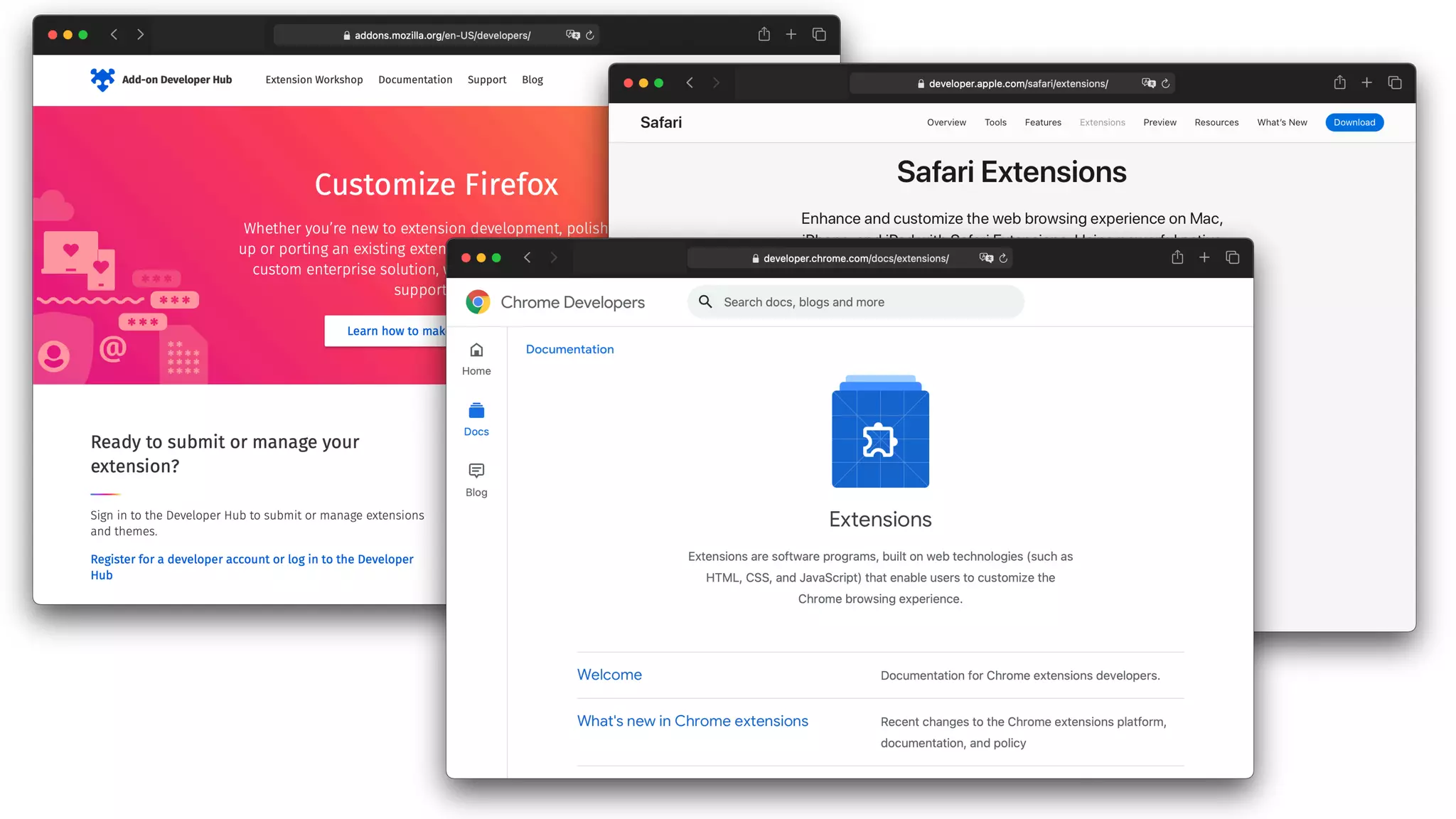Click Mozilla Add-on Developer Hub logo
Viewport: 1456px width, 819px height.
pyautogui.click(x=102, y=80)
